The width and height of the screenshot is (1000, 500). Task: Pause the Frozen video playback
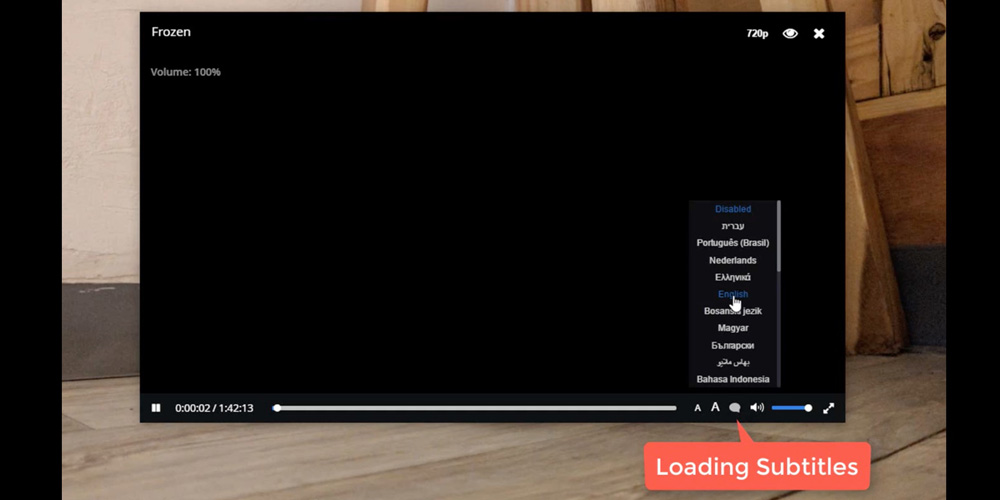[156, 408]
